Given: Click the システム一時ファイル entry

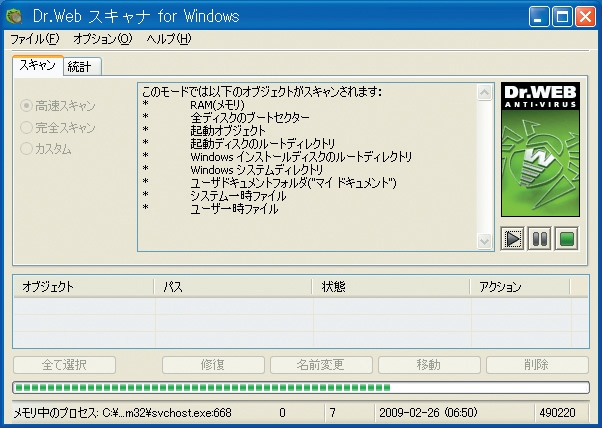Looking at the screenshot, I should (x=238, y=196).
